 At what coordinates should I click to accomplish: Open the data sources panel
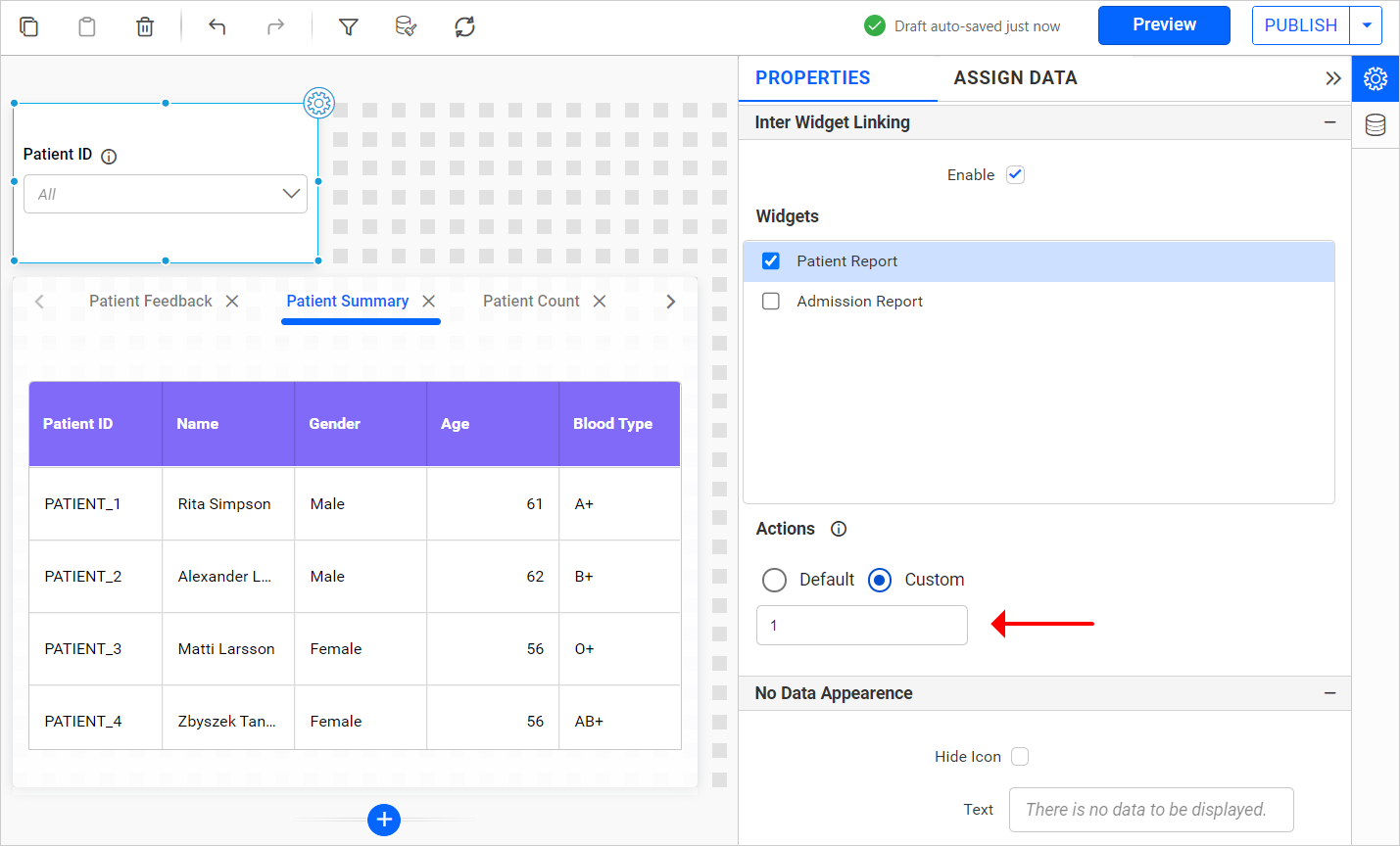pos(1375,124)
